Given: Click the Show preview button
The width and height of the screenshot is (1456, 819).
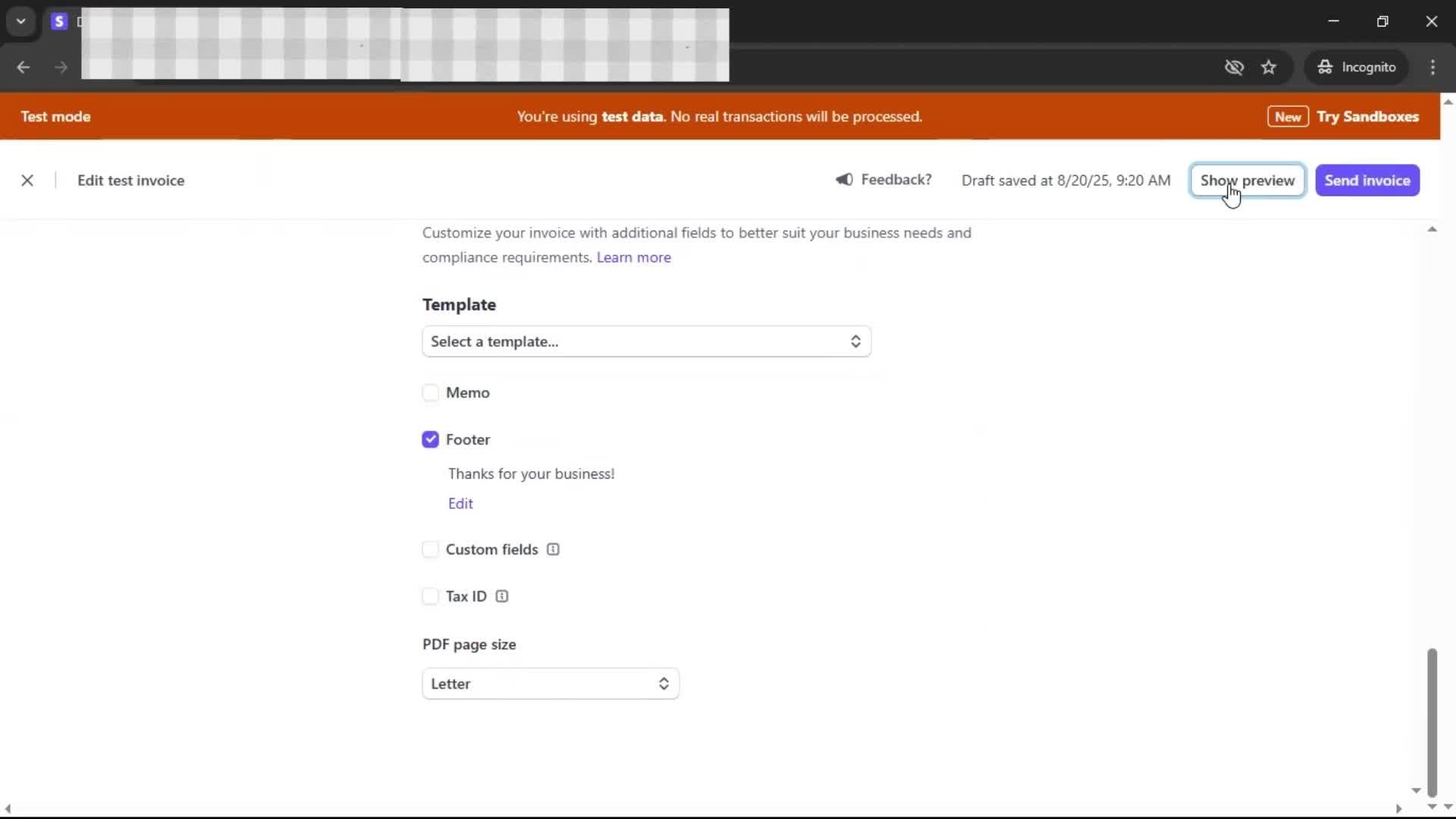Looking at the screenshot, I should click(1247, 180).
